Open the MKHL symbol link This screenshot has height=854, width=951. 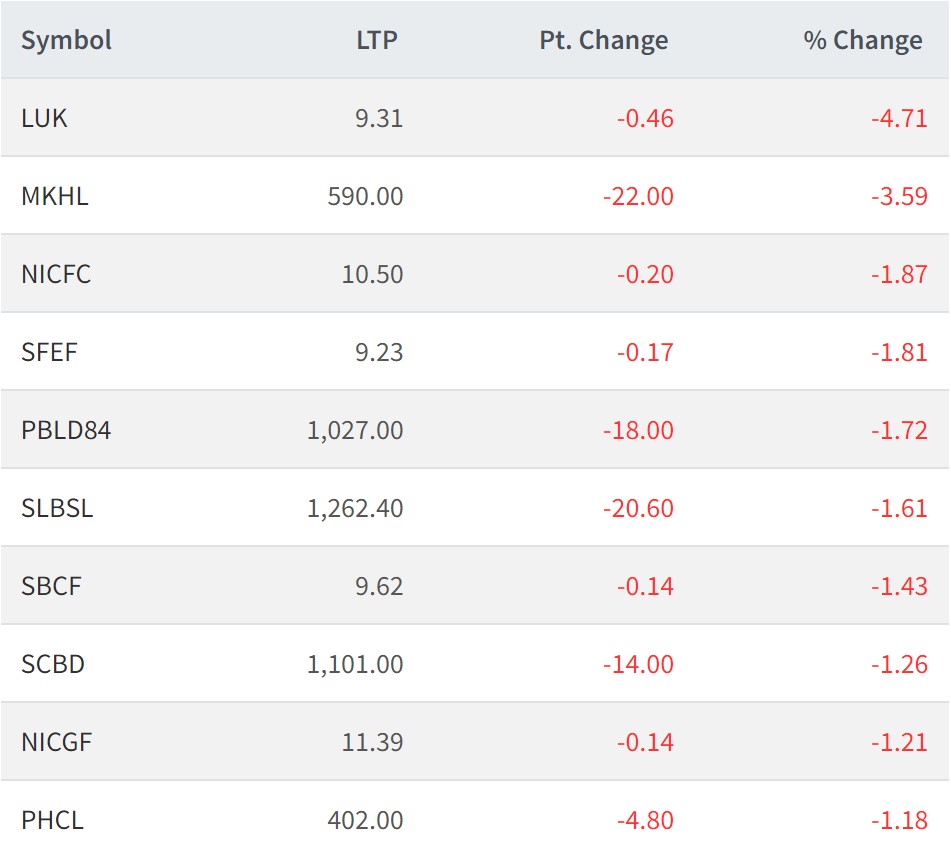click(x=55, y=197)
